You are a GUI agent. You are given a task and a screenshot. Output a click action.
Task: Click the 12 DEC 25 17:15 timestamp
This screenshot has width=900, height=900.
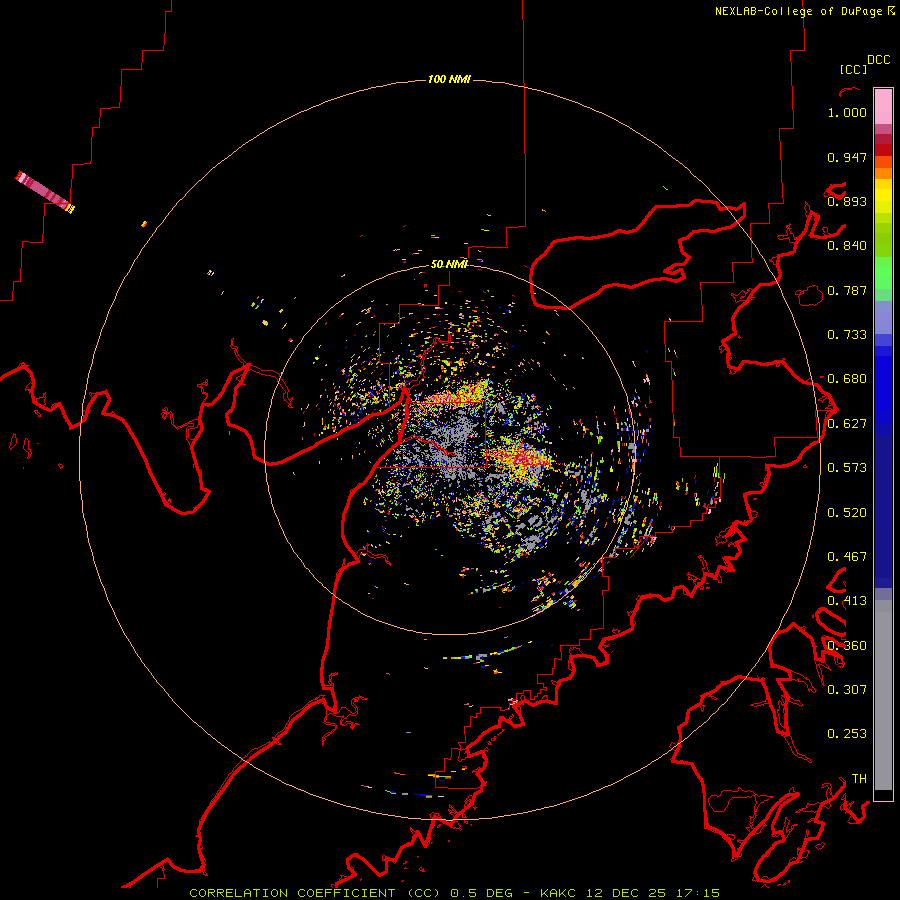[653, 893]
